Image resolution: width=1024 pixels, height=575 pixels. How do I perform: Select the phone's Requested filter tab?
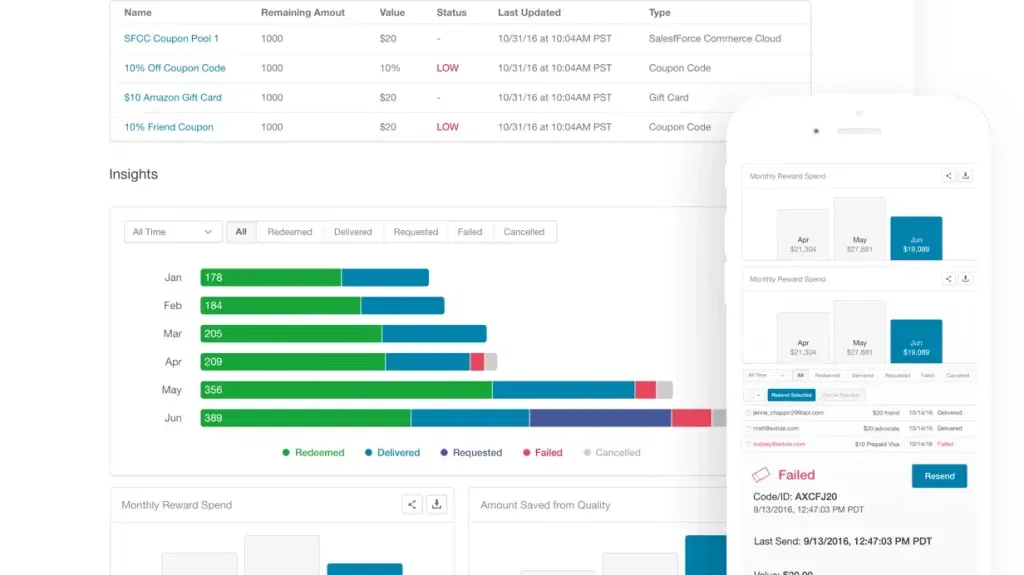click(897, 376)
